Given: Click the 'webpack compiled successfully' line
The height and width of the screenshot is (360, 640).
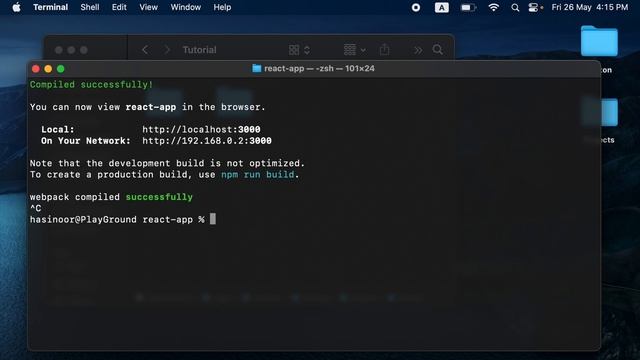Looking at the screenshot, I should 111,197.
